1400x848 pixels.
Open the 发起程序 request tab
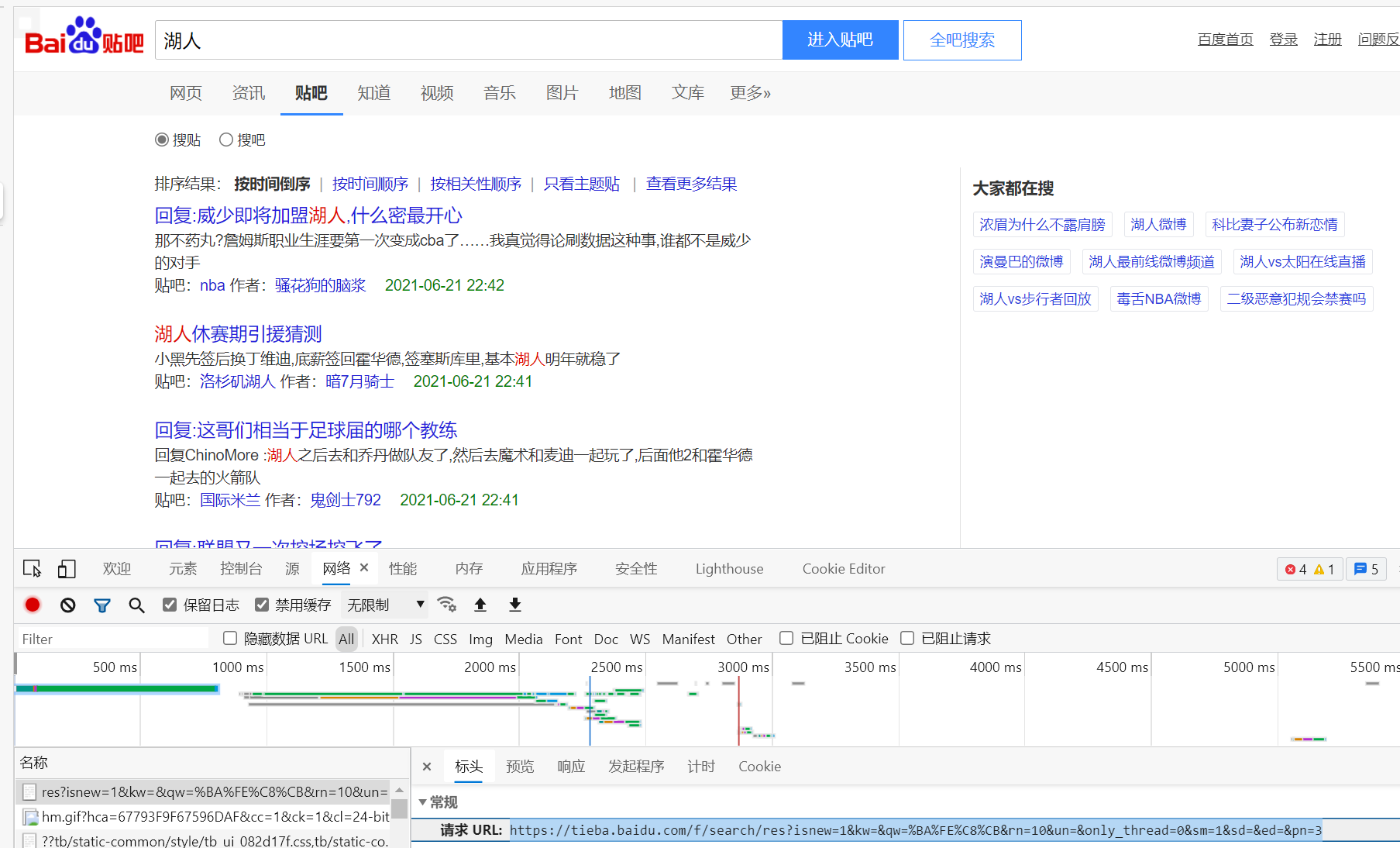pyautogui.click(x=636, y=767)
